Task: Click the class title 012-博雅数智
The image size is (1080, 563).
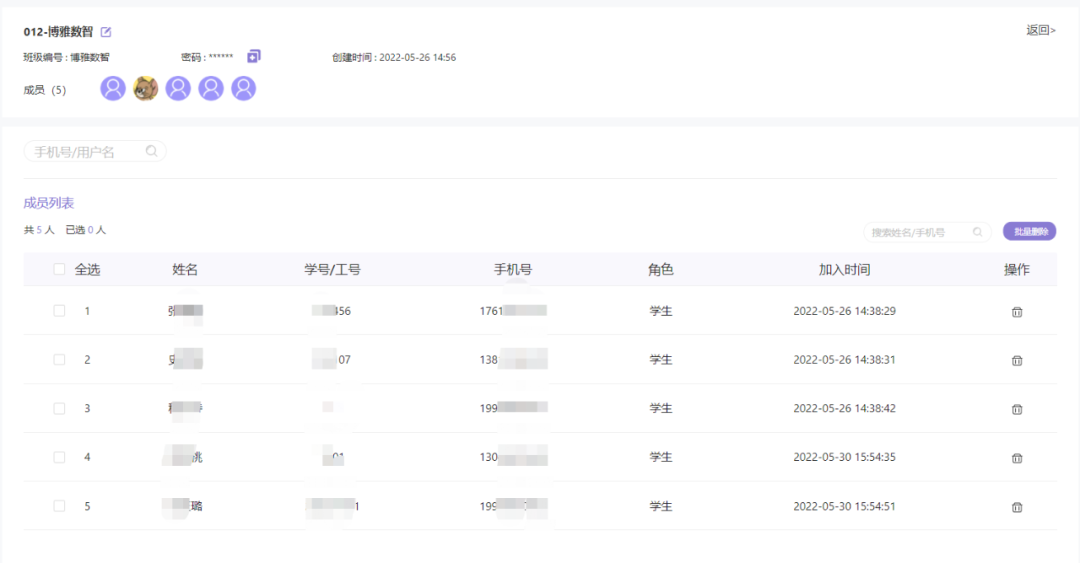Action: [x=58, y=32]
